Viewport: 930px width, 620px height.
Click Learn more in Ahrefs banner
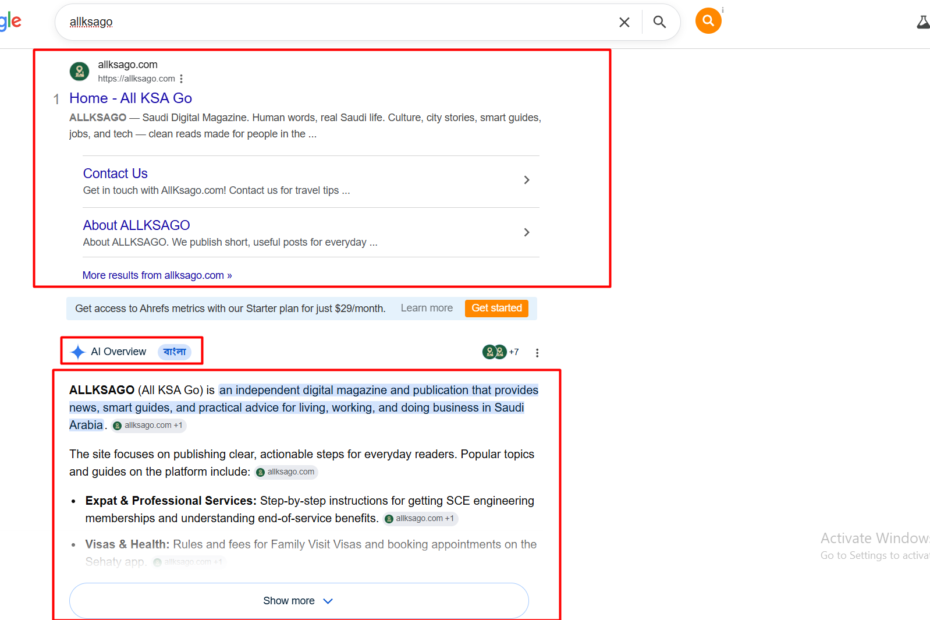(x=426, y=308)
